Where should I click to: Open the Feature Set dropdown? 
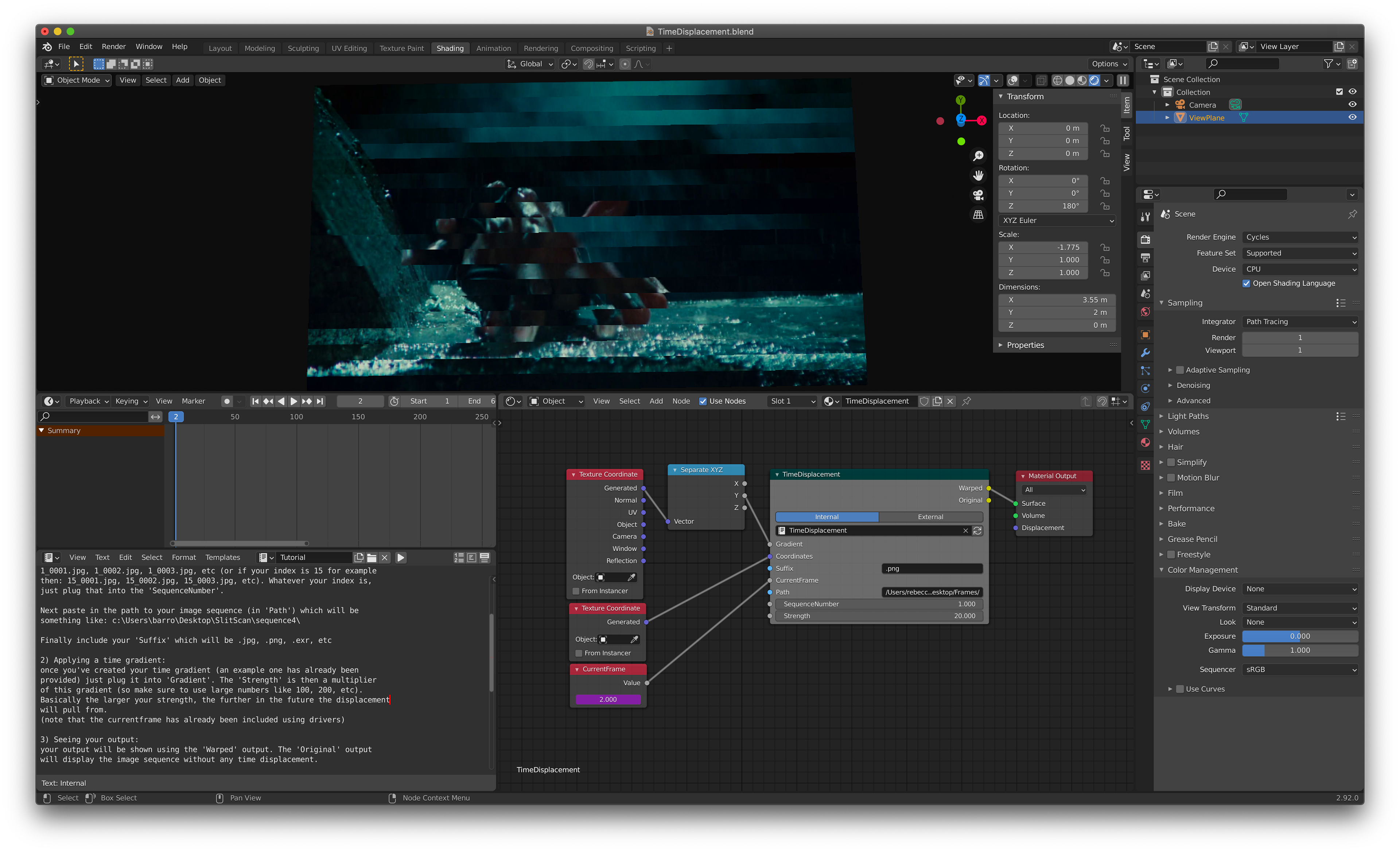click(x=1300, y=253)
